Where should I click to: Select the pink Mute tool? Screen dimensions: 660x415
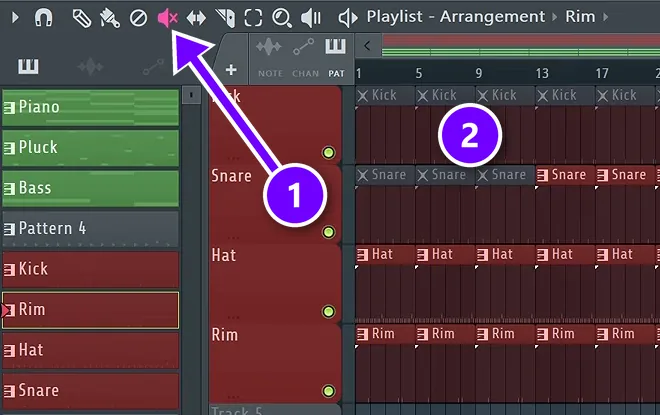[x=168, y=18]
